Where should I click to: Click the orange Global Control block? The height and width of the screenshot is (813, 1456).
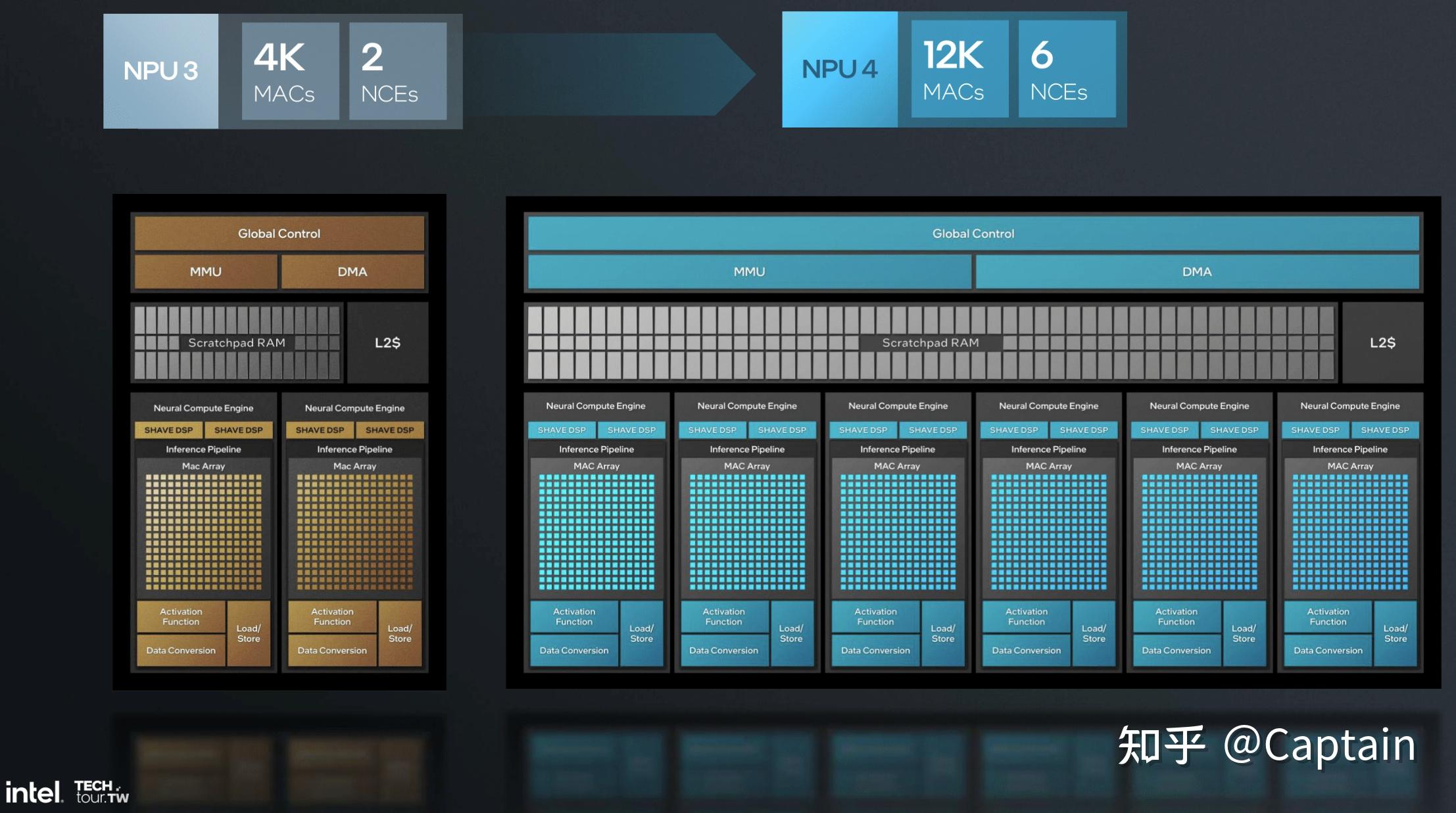[279, 233]
